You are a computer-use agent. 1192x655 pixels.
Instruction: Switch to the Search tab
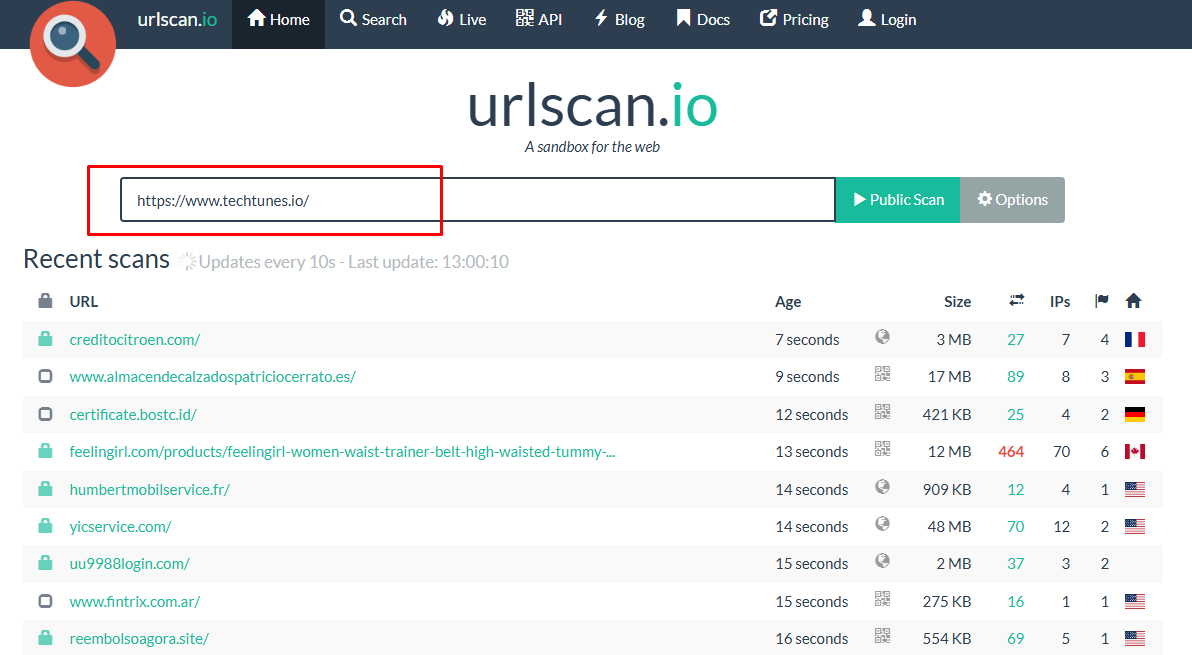coord(373,18)
